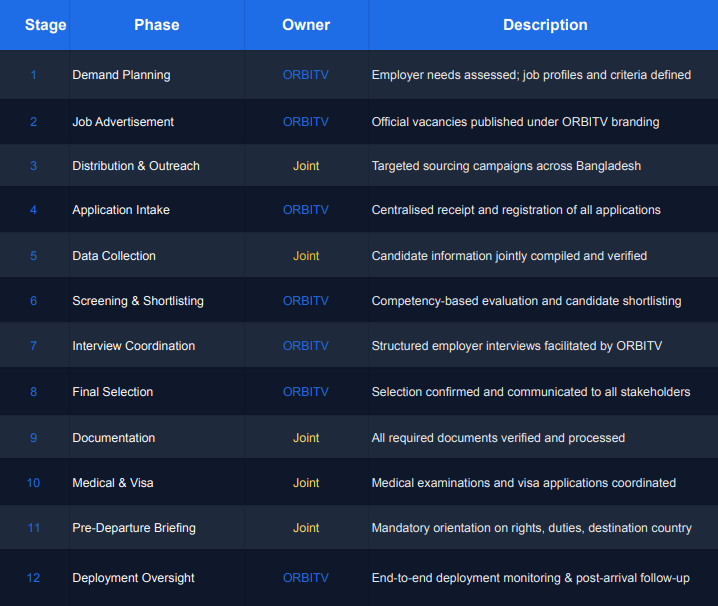718x606 pixels.
Task: Click the Owner column header
Action: (306, 25)
